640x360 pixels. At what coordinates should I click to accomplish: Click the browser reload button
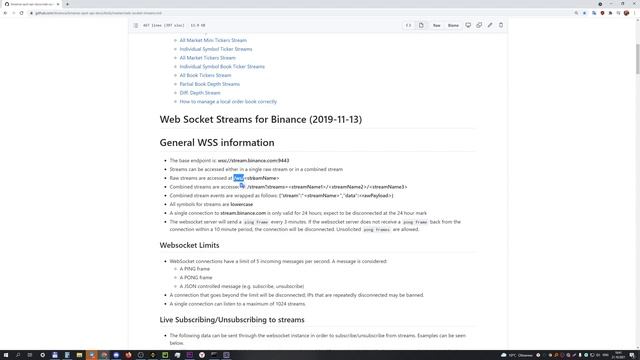(x=21, y=13)
